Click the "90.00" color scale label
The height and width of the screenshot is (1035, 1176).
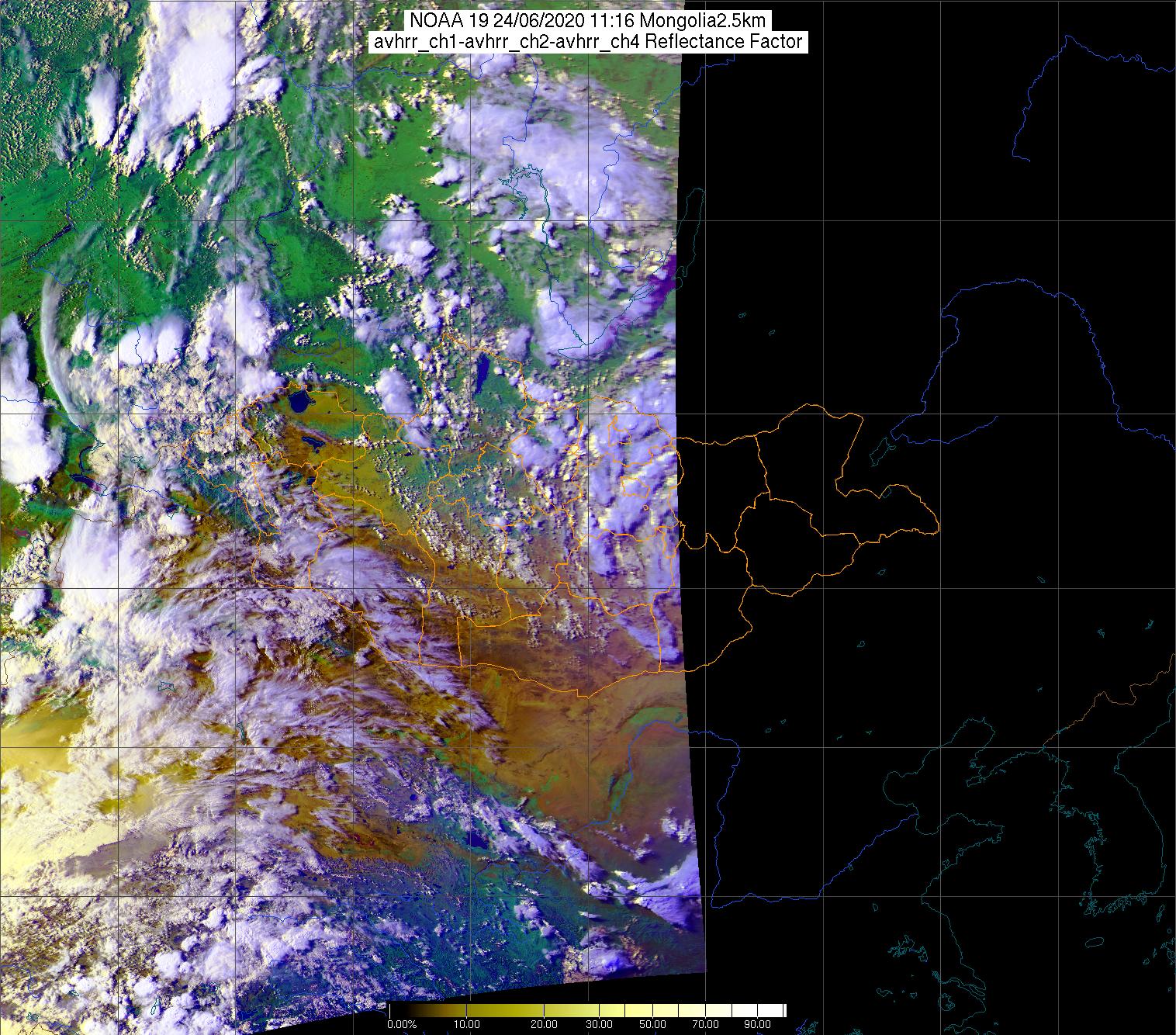757,1024
